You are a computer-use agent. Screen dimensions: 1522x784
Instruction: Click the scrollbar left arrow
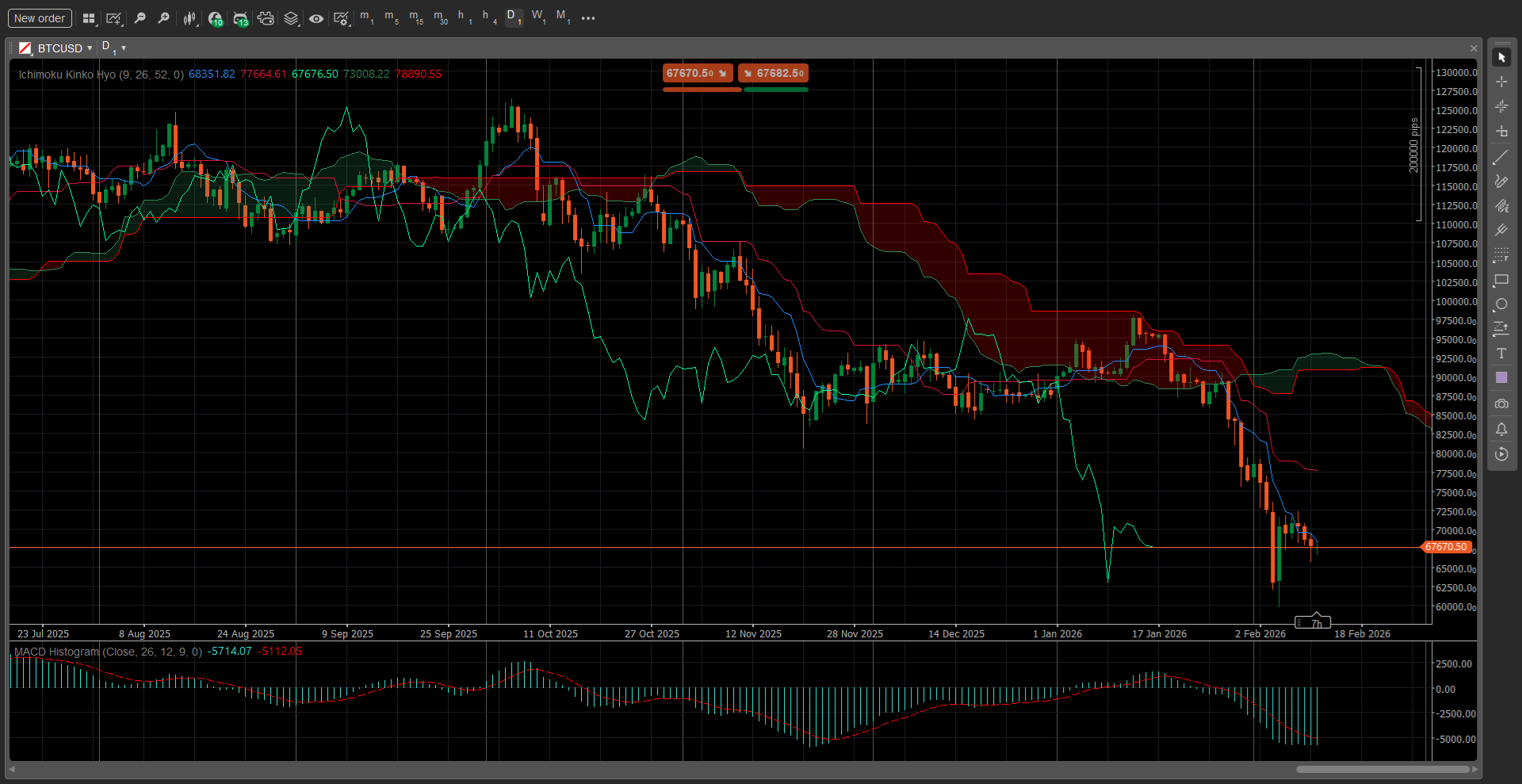12,769
